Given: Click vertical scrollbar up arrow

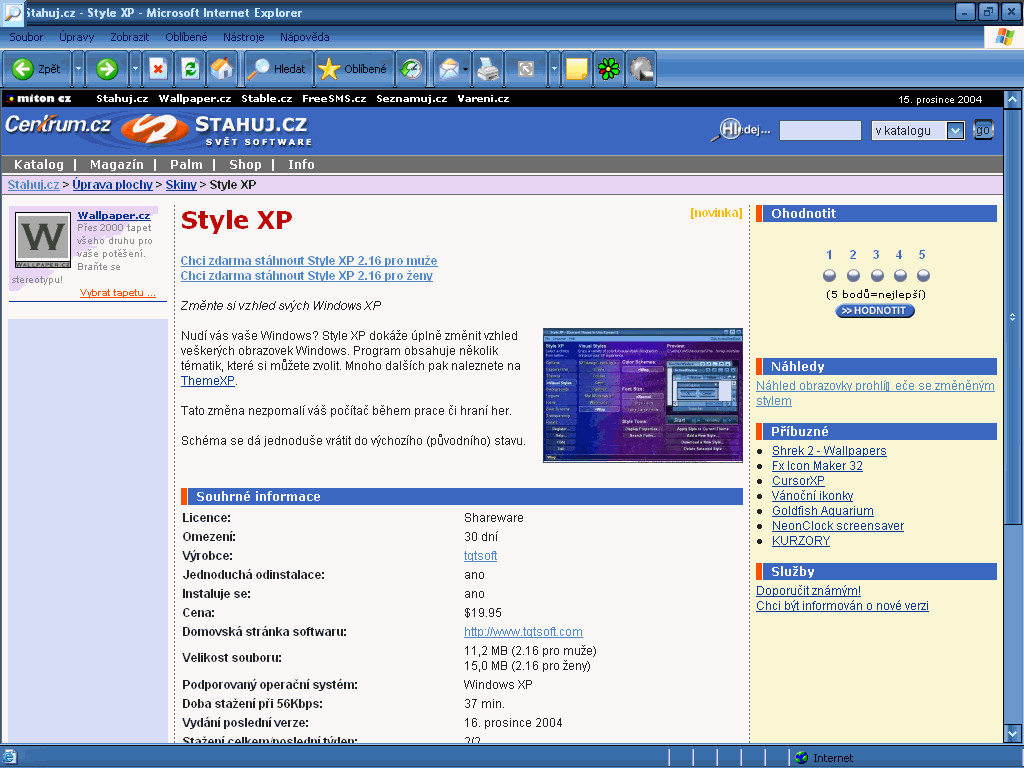Looking at the screenshot, I should click(1012, 100).
